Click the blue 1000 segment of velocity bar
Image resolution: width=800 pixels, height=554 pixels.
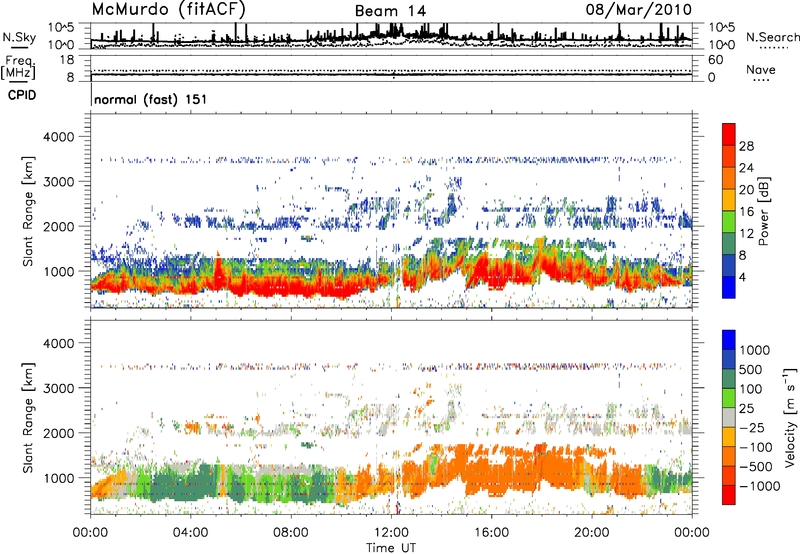729,340
